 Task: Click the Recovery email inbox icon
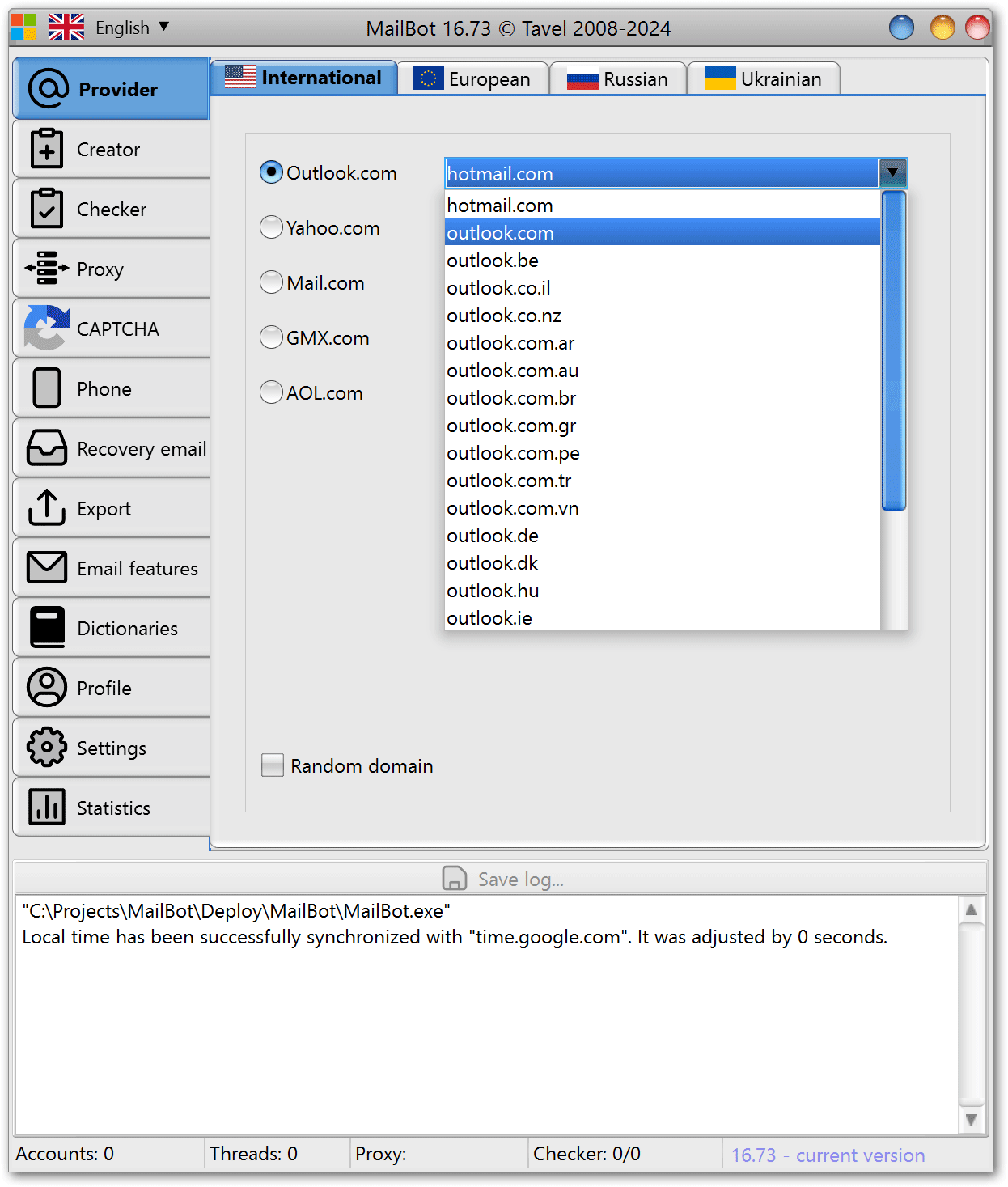pos(47,448)
